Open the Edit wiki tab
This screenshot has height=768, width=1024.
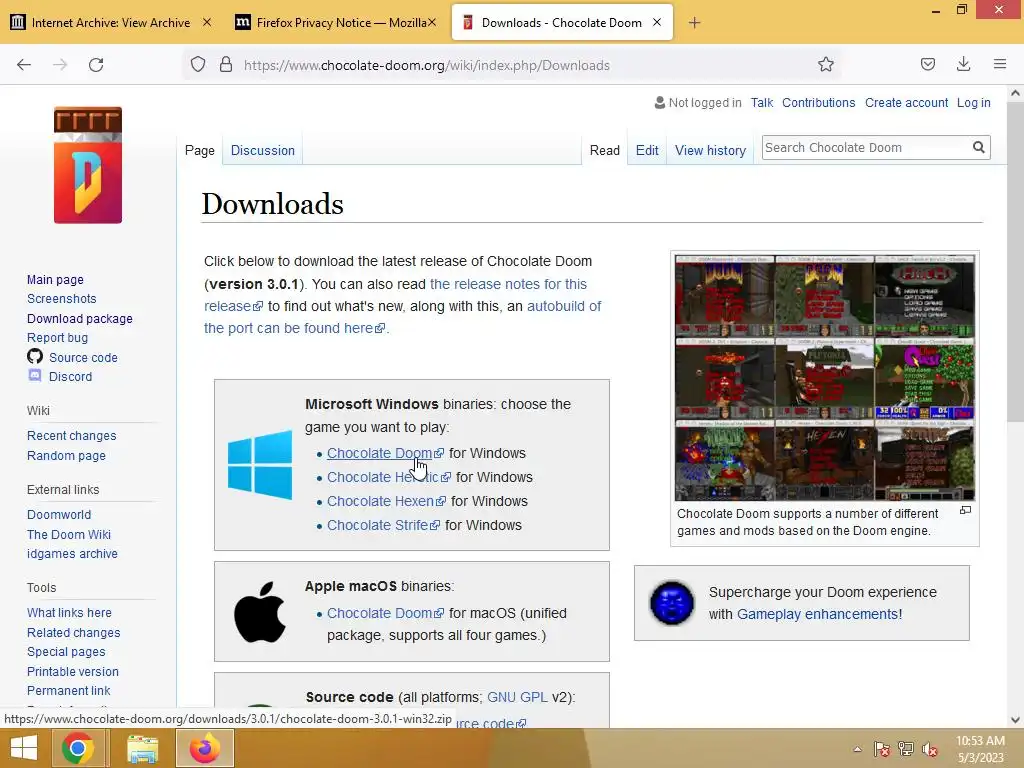(x=647, y=150)
